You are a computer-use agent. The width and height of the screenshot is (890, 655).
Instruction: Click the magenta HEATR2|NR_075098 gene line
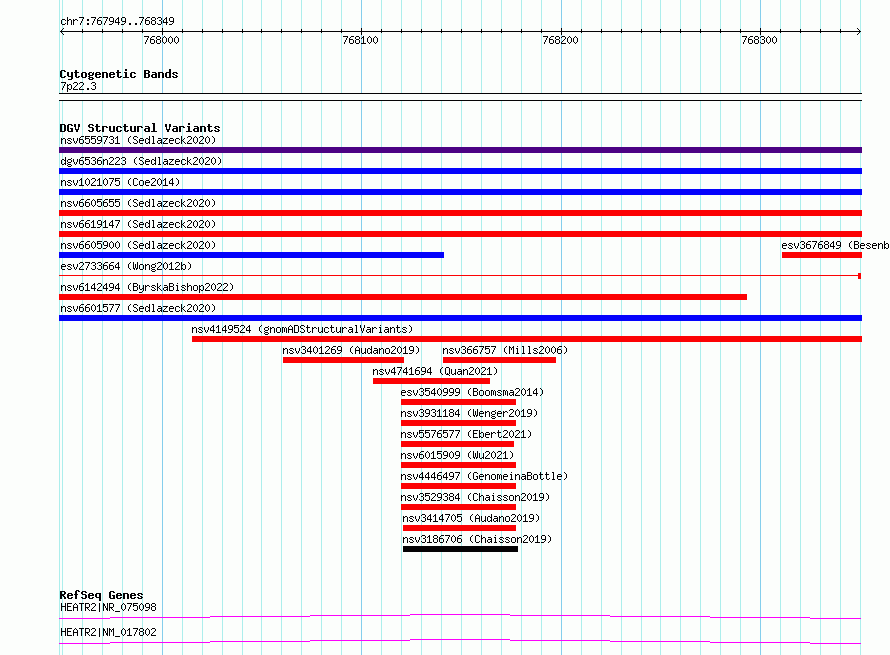point(460,616)
